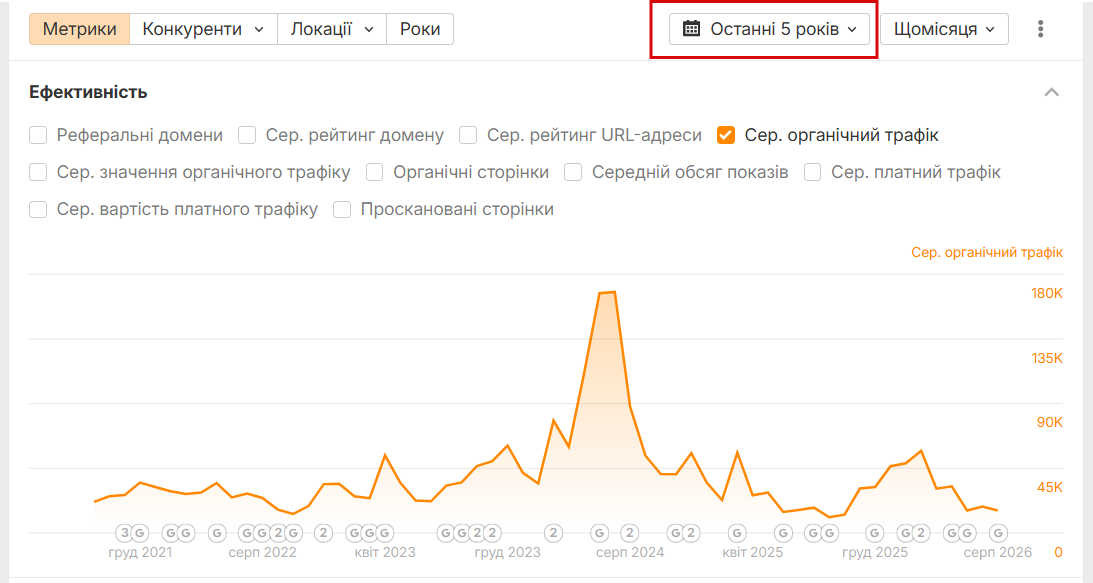Image resolution: width=1093 pixels, height=583 pixels.
Task: Collapse the Ефективність section chevron
Action: coord(1051,92)
